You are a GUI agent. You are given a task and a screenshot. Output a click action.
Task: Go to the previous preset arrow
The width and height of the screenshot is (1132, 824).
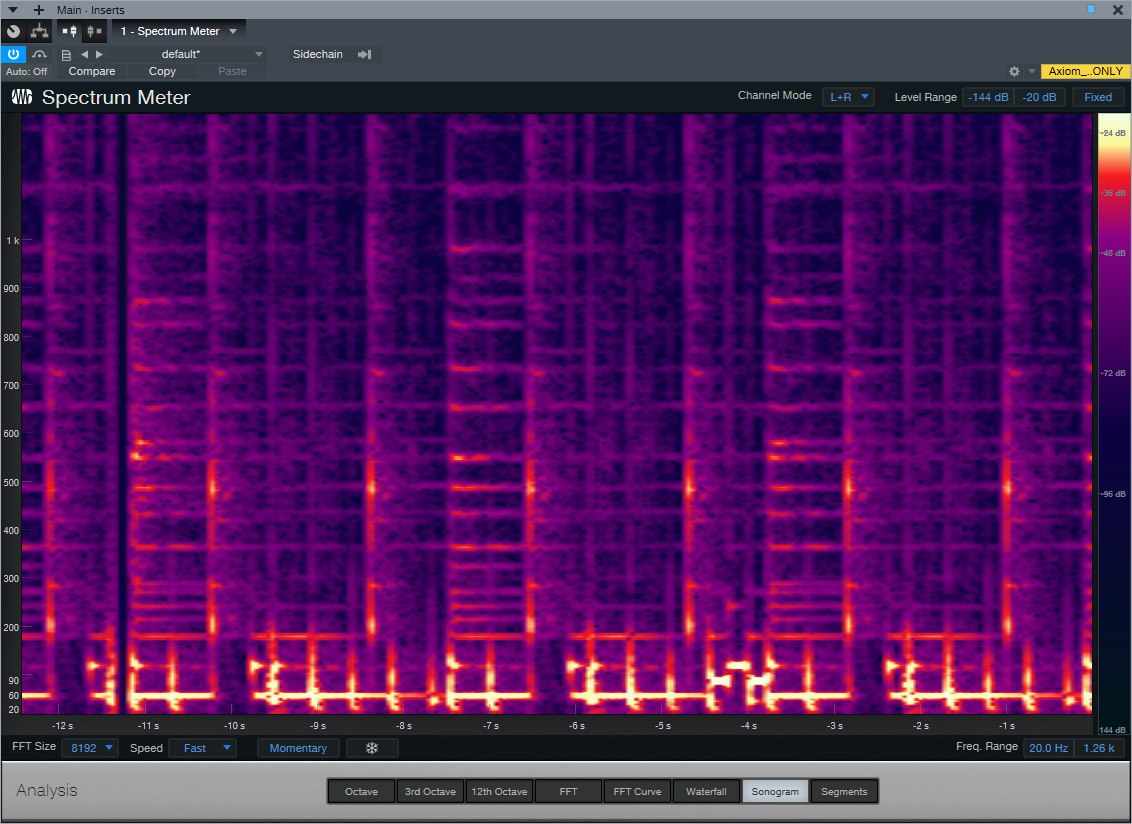[84, 54]
